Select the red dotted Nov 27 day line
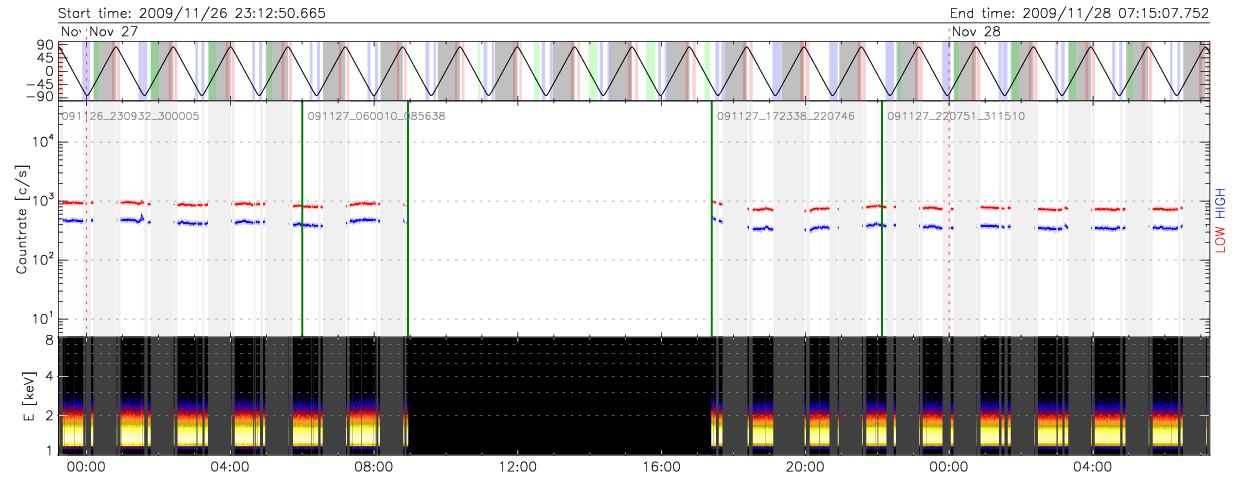The image size is (1240, 480). [86, 220]
